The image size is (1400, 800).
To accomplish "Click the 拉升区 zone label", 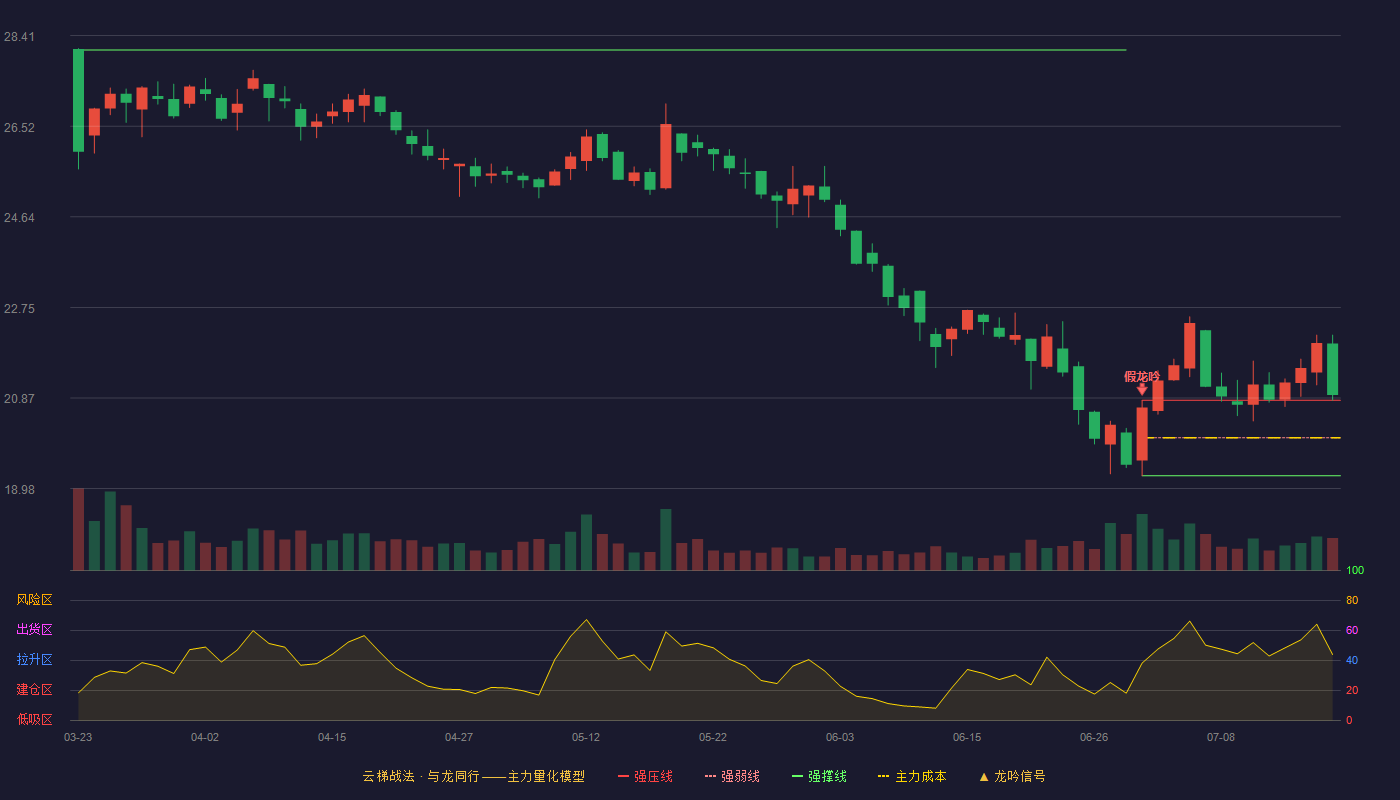I will click(x=34, y=660).
